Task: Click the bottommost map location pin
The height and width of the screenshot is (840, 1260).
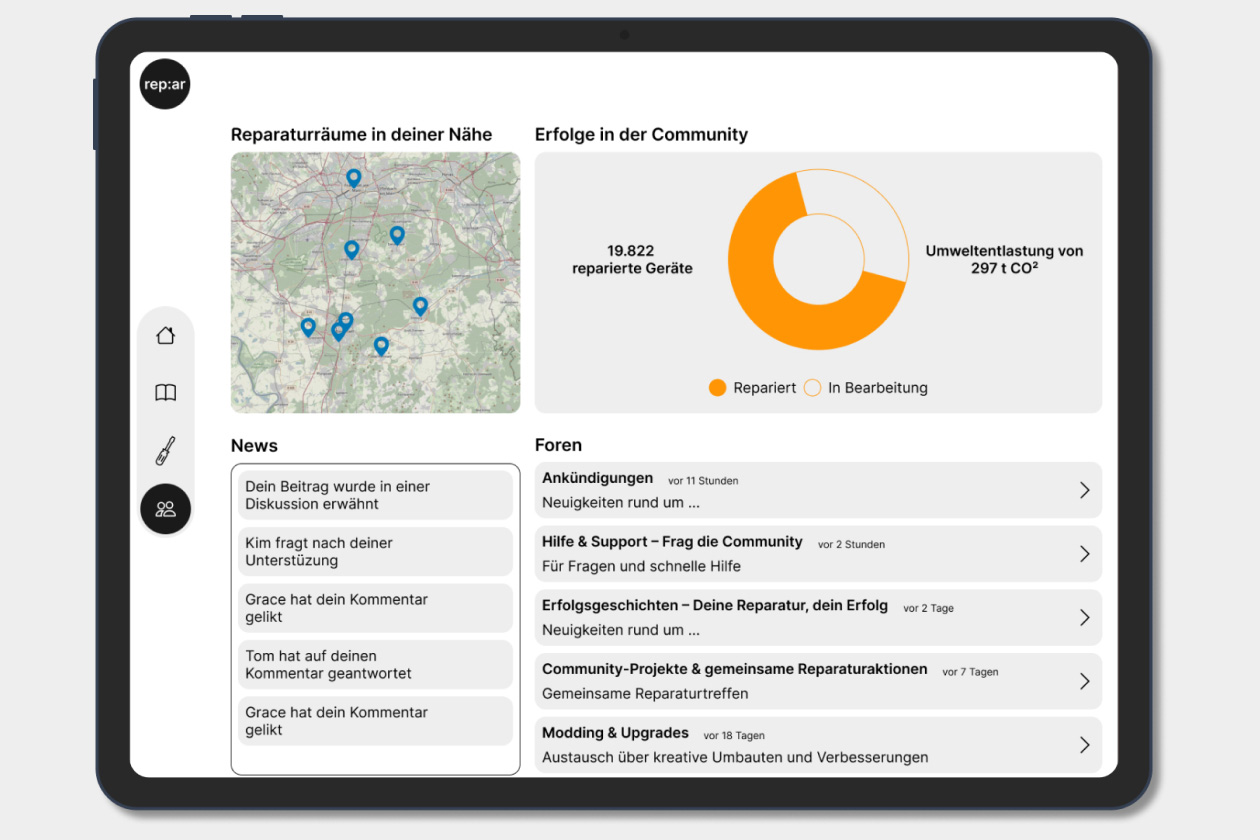Action: tap(381, 345)
